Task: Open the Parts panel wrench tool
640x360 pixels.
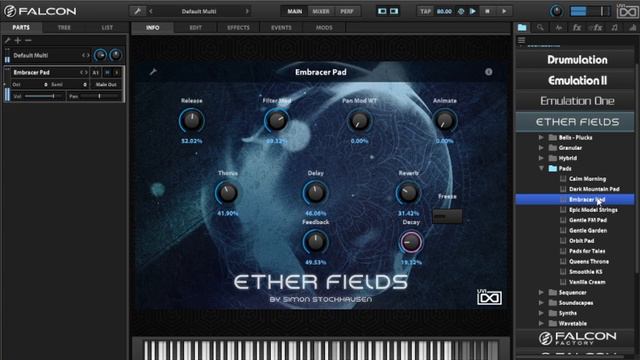Action: [7, 40]
